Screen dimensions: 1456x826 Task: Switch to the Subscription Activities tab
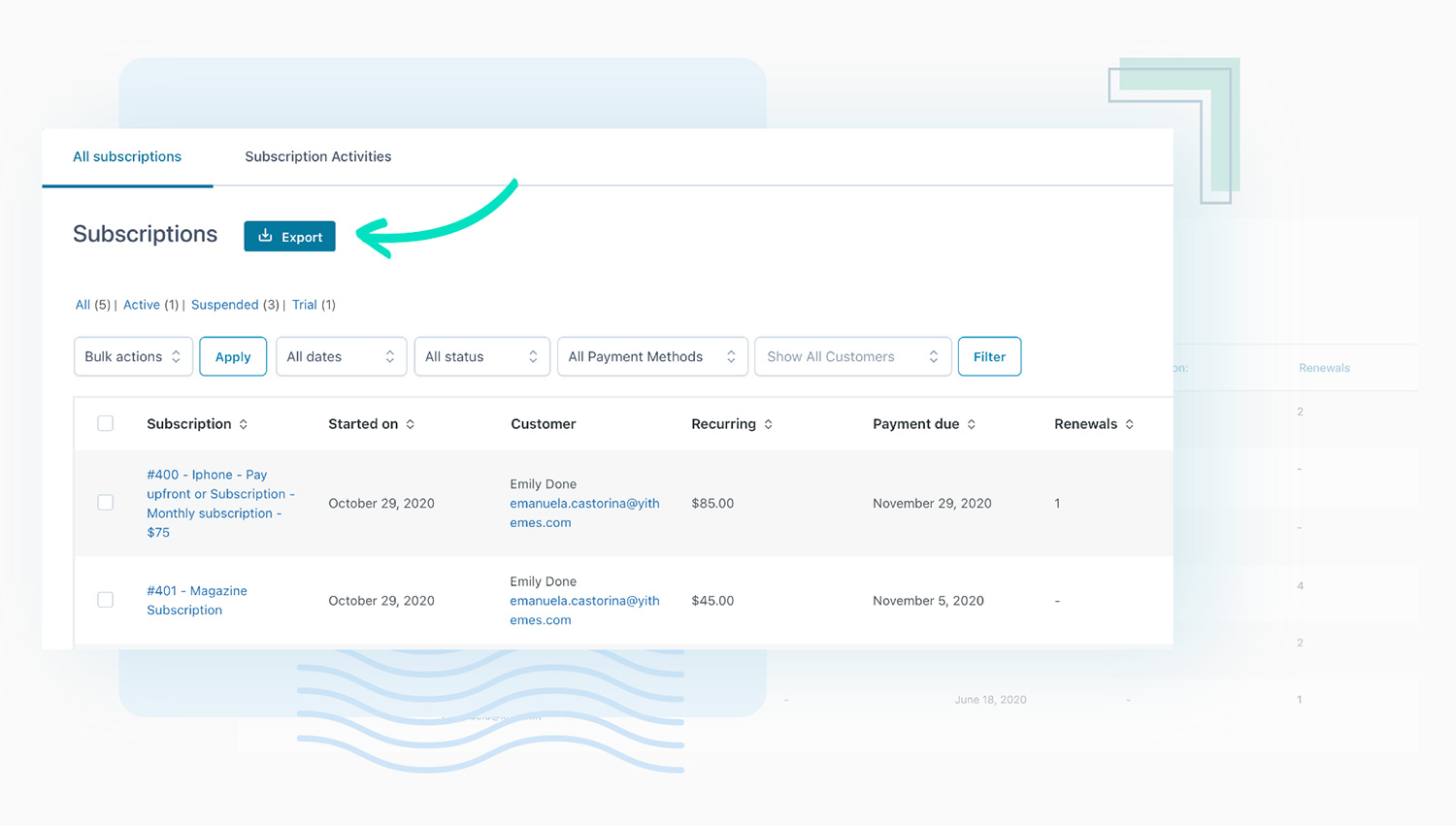(x=317, y=156)
